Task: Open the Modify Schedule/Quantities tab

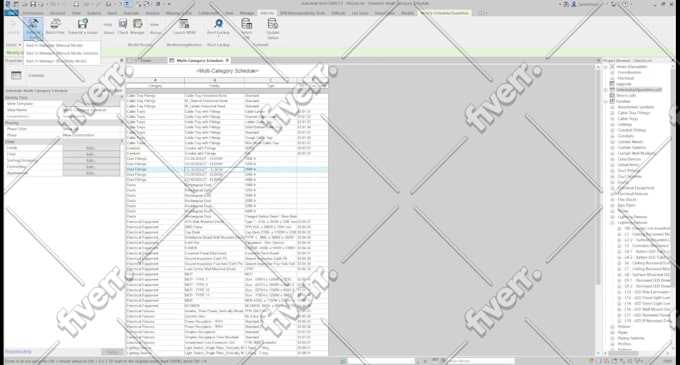Action: click(x=445, y=13)
